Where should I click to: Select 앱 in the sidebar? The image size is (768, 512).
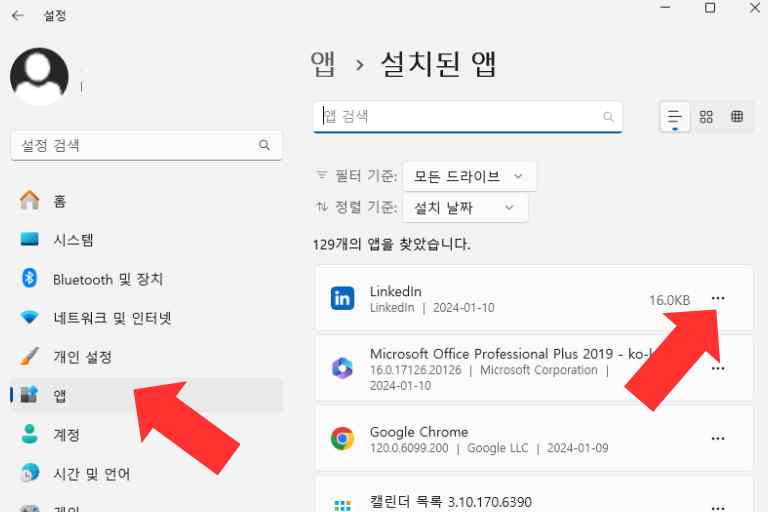coord(146,395)
